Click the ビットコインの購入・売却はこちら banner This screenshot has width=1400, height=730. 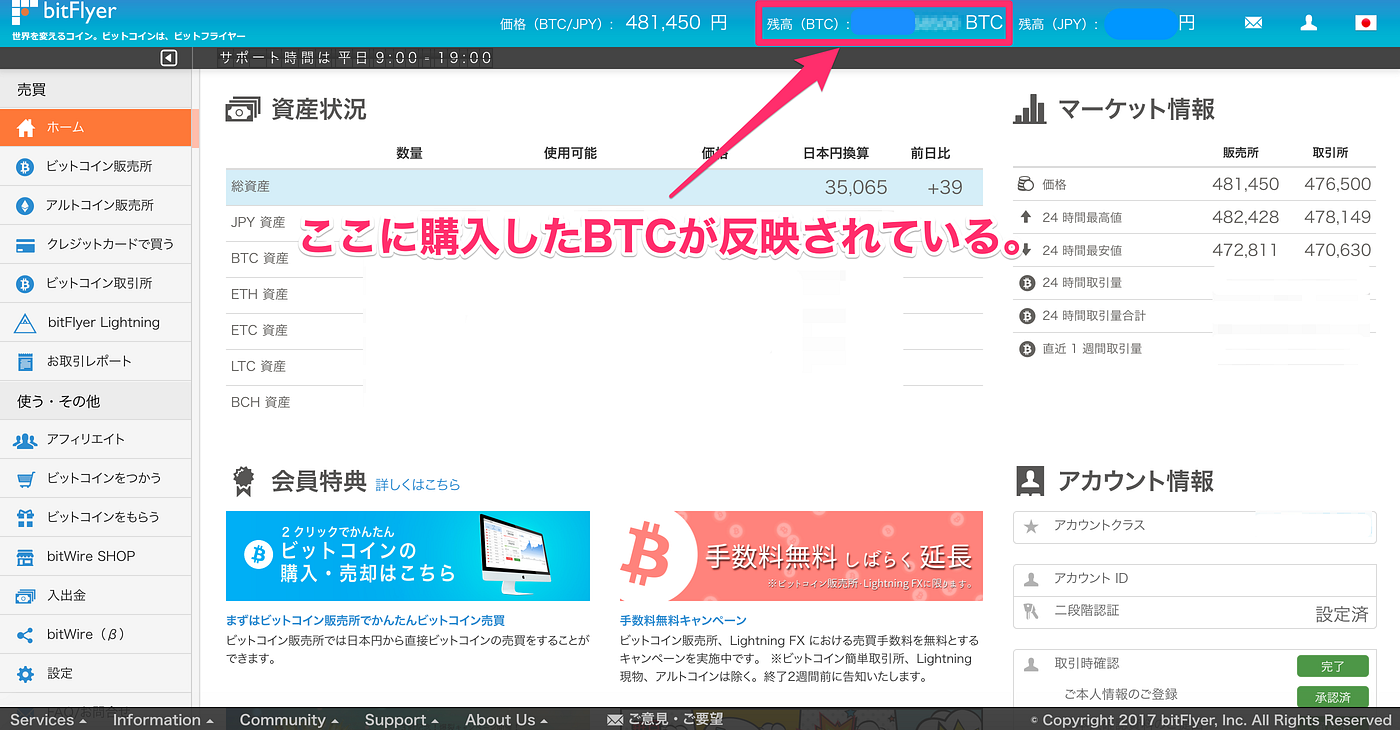[x=408, y=556]
